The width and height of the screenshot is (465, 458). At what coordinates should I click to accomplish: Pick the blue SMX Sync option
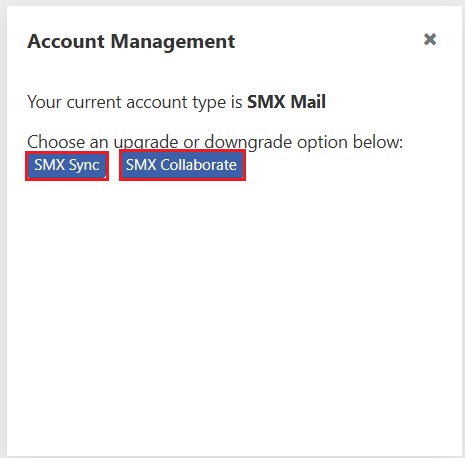(67, 166)
